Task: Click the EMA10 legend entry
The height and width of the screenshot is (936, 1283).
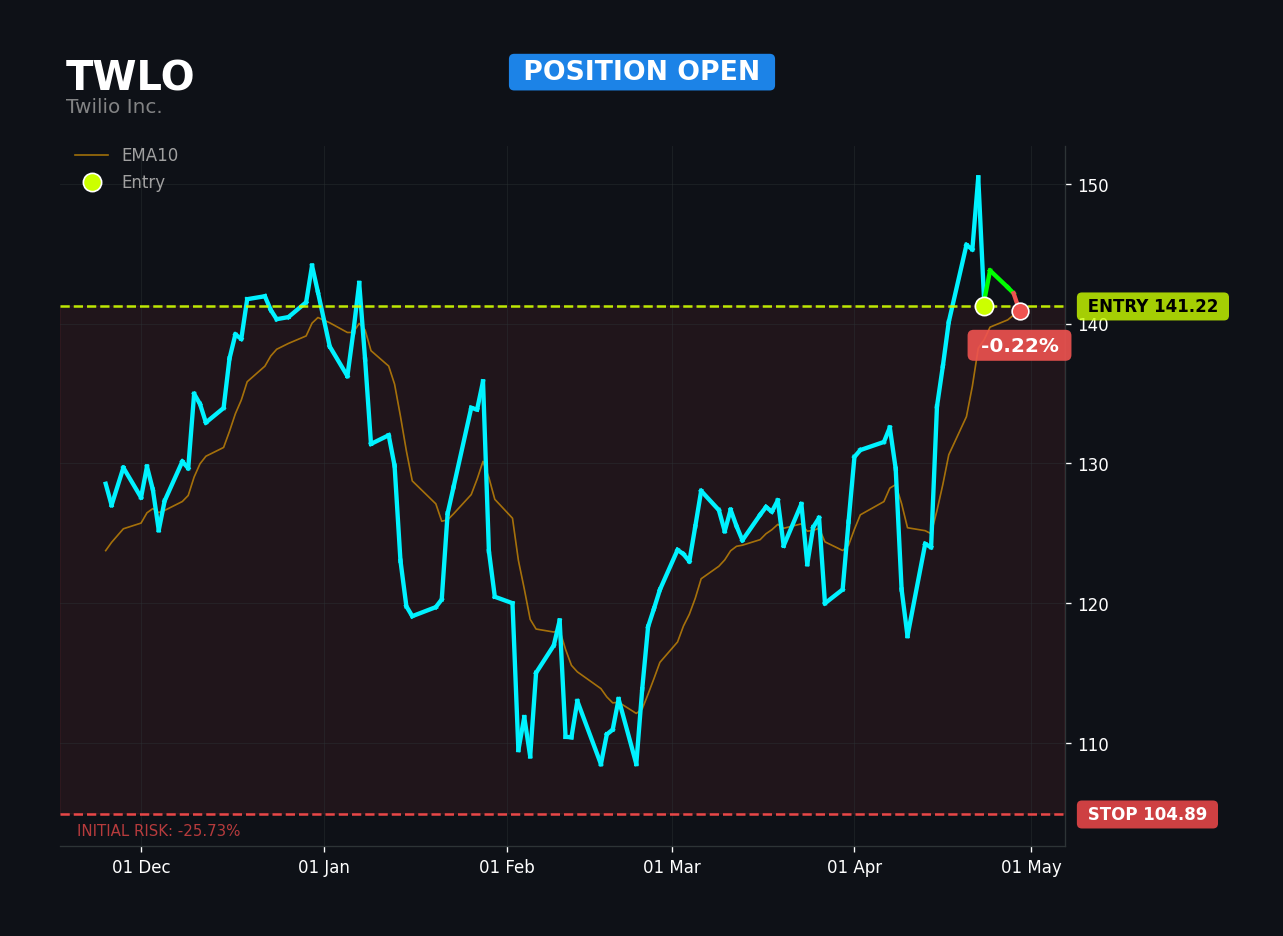Action: pyautogui.click(x=126, y=156)
